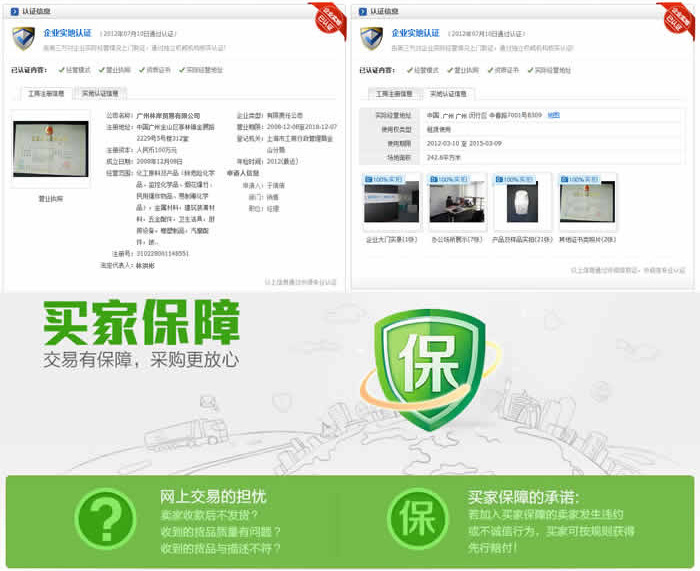700x571 pixels.
Task: Click the 收到的货品与描述不符 question line
Action: [220, 548]
